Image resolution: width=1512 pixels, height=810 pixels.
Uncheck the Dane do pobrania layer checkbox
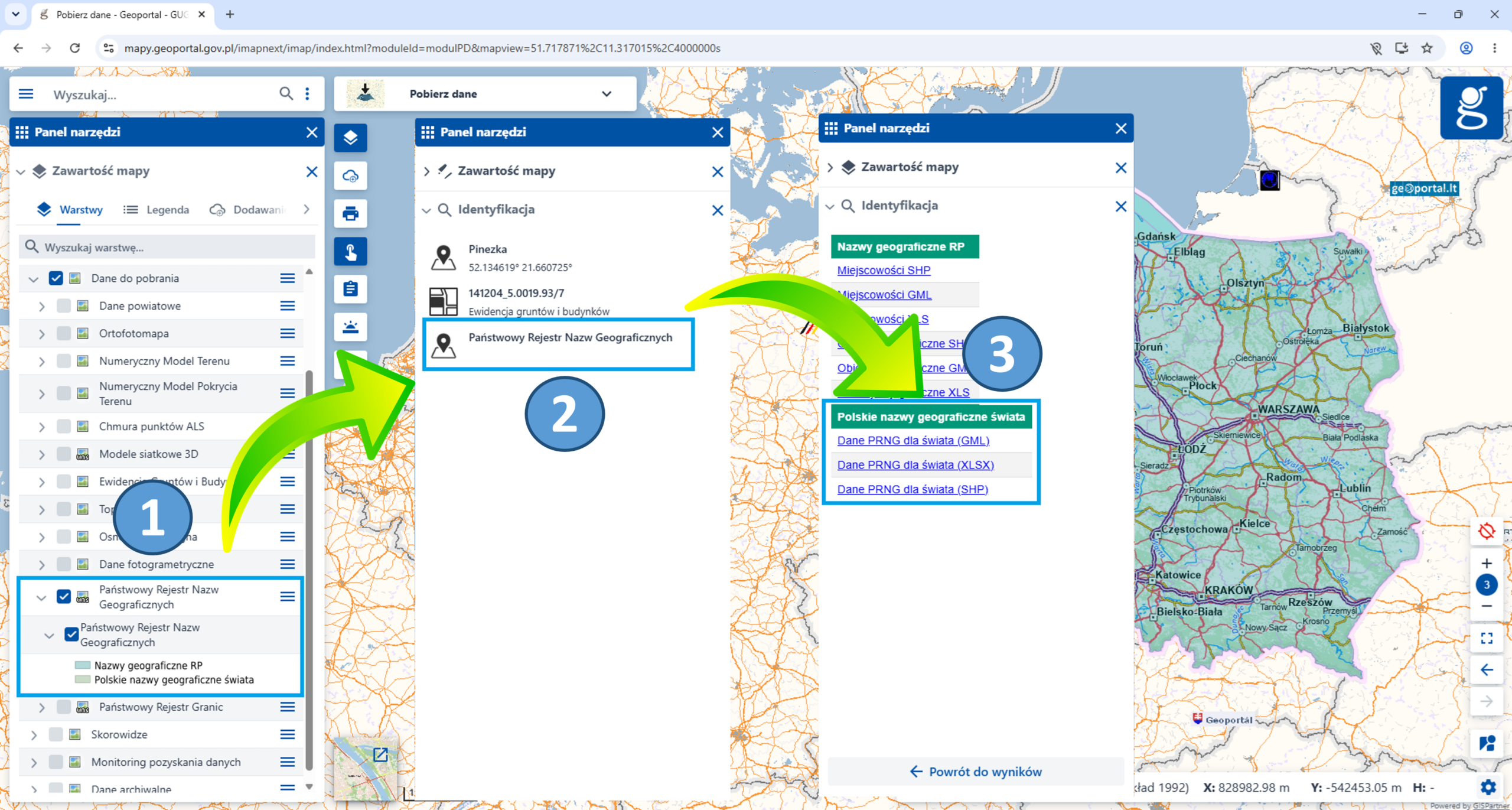tap(56, 278)
